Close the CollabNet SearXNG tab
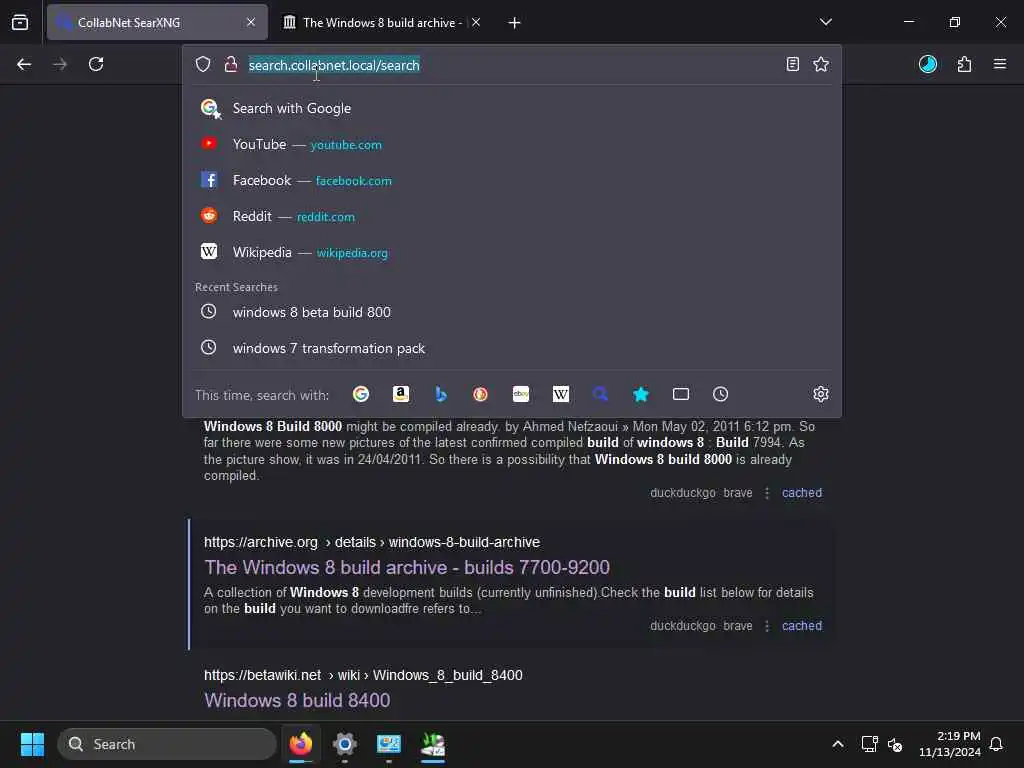Image resolution: width=1024 pixels, height=768 pixels. point(251,22)
